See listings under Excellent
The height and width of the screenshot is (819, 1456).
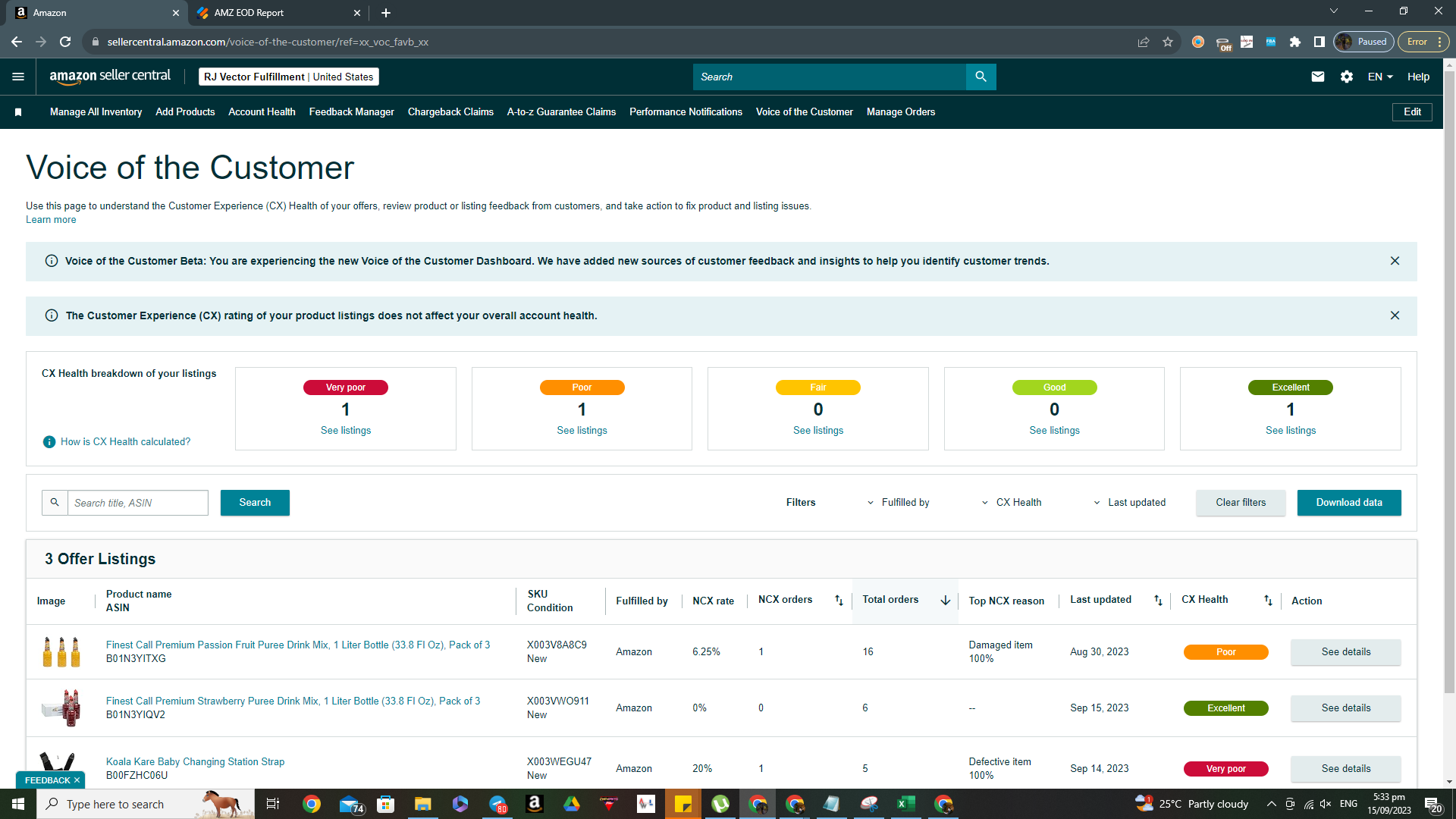pyautogui.click(x=1291, y=431)
